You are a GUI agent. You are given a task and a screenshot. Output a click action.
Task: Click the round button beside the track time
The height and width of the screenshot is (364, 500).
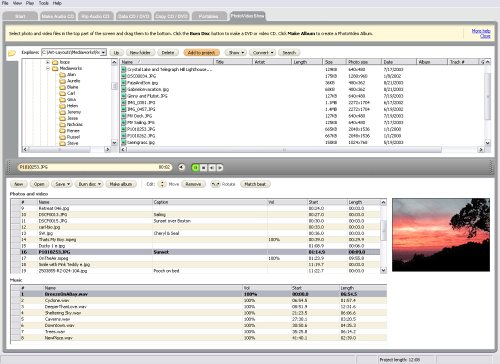pos(181,167)
